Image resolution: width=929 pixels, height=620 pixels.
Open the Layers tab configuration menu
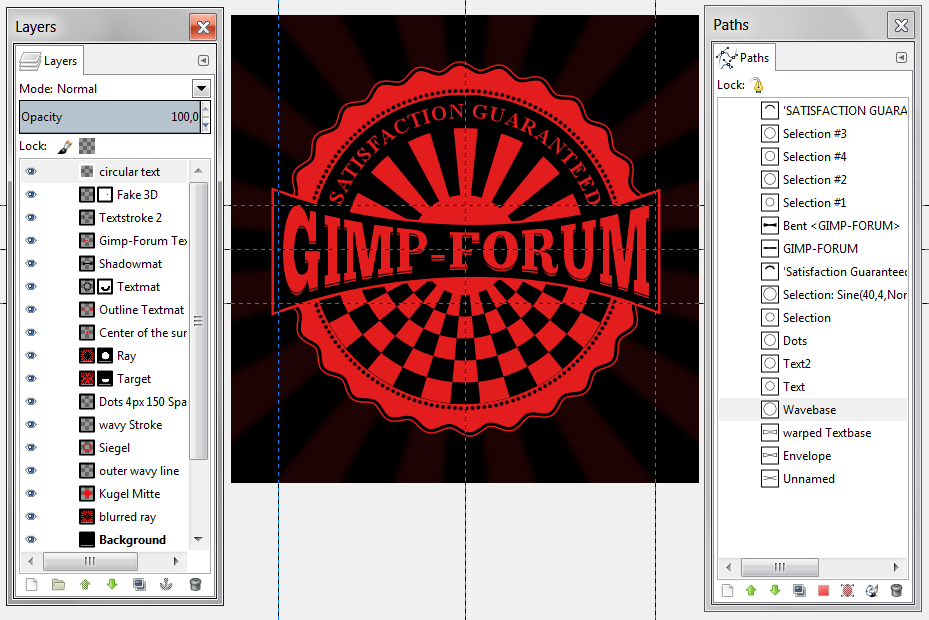click(x=203, y=60)
